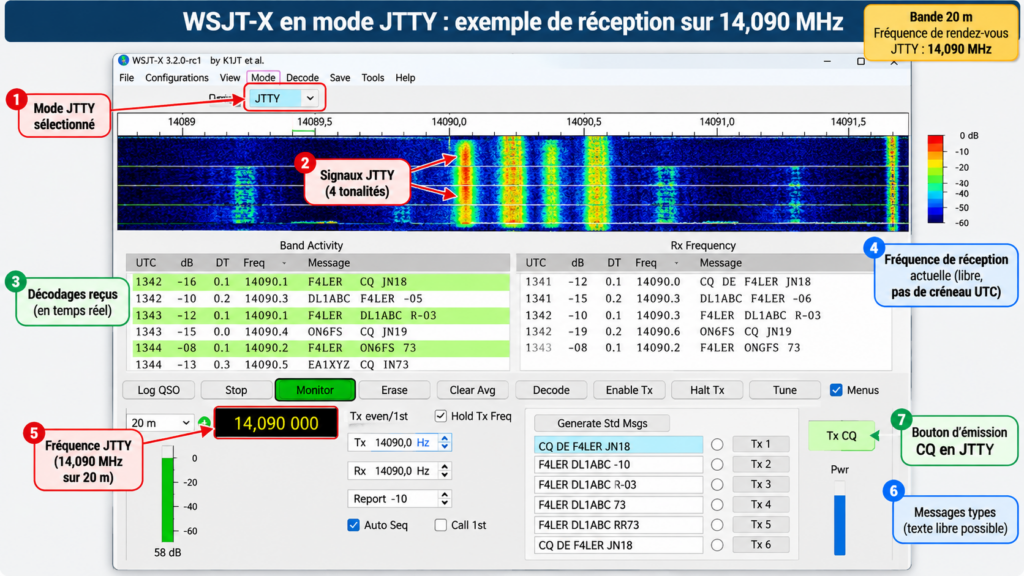The width and height of the screenshot is (1024, 576).
Task: Select the EA1XYZ CQ IN73 decode row
Action: [x=321, y=364]
